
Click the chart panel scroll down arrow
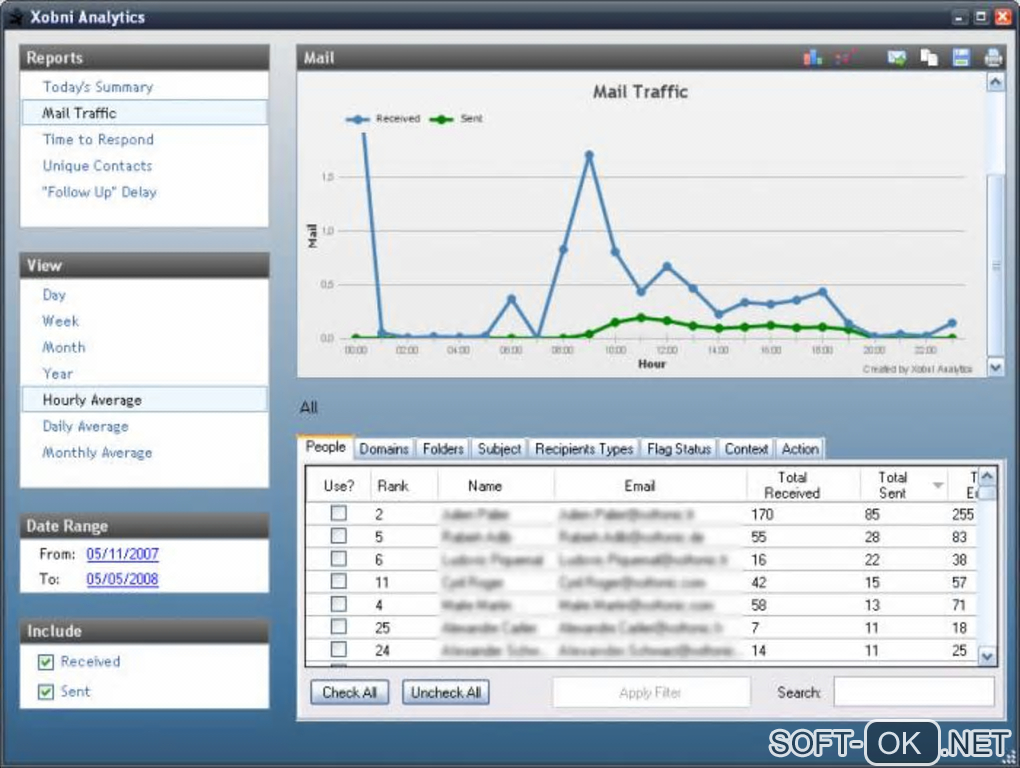click(995, 367)
